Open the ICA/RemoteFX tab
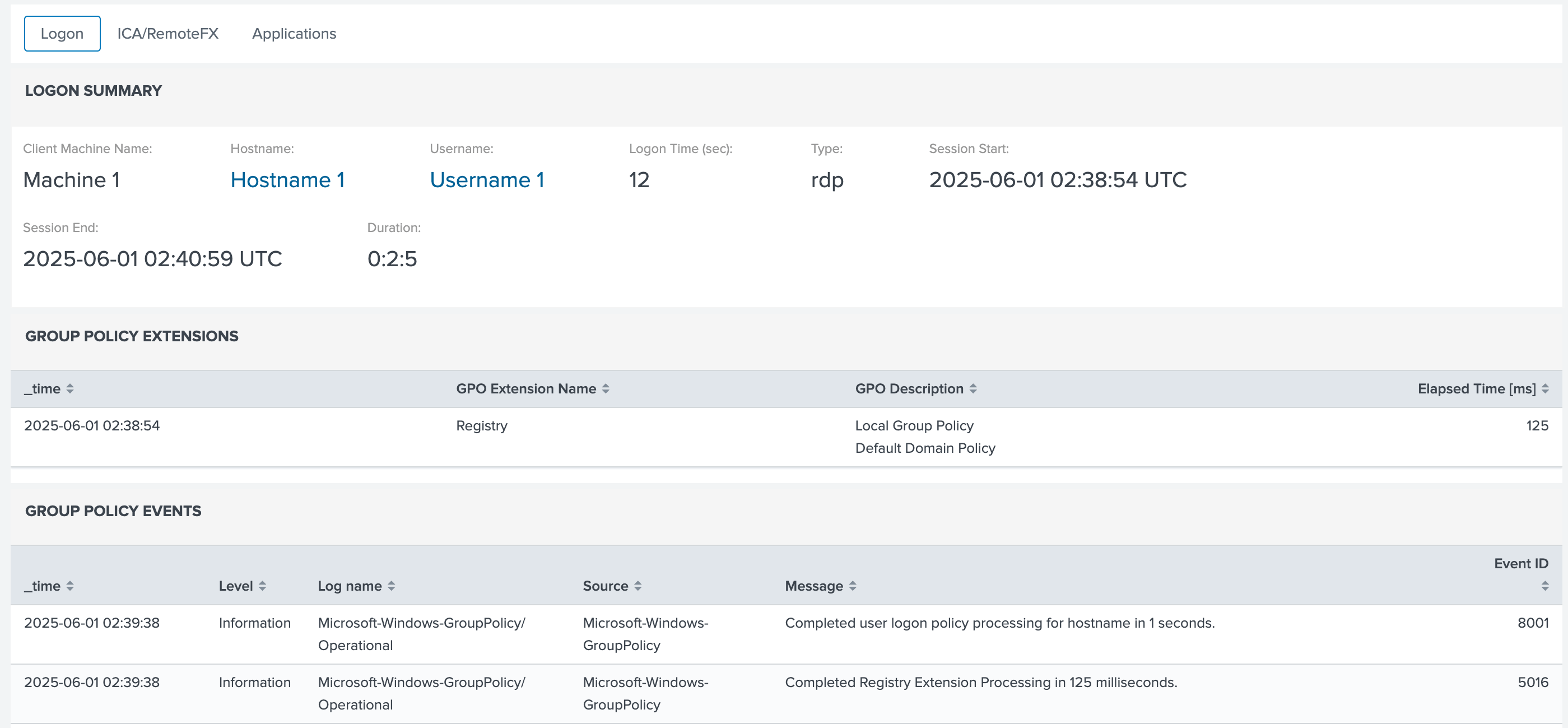 (x=167, y=34)
